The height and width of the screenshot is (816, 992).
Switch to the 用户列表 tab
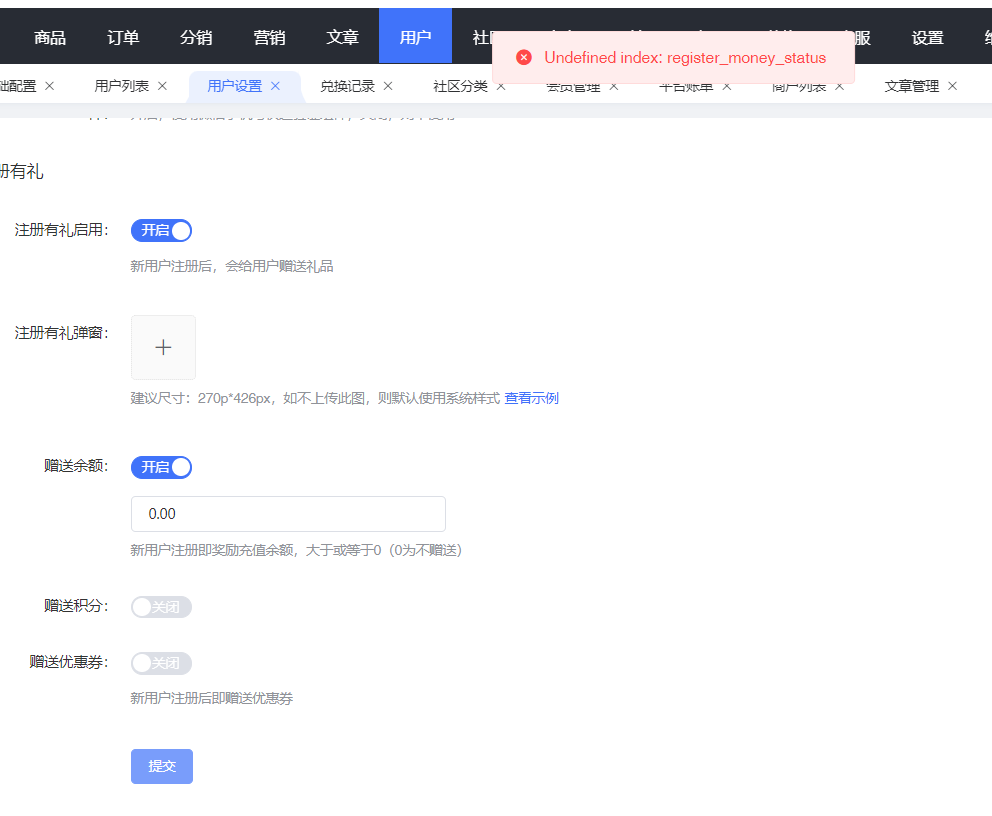[121, 86]
